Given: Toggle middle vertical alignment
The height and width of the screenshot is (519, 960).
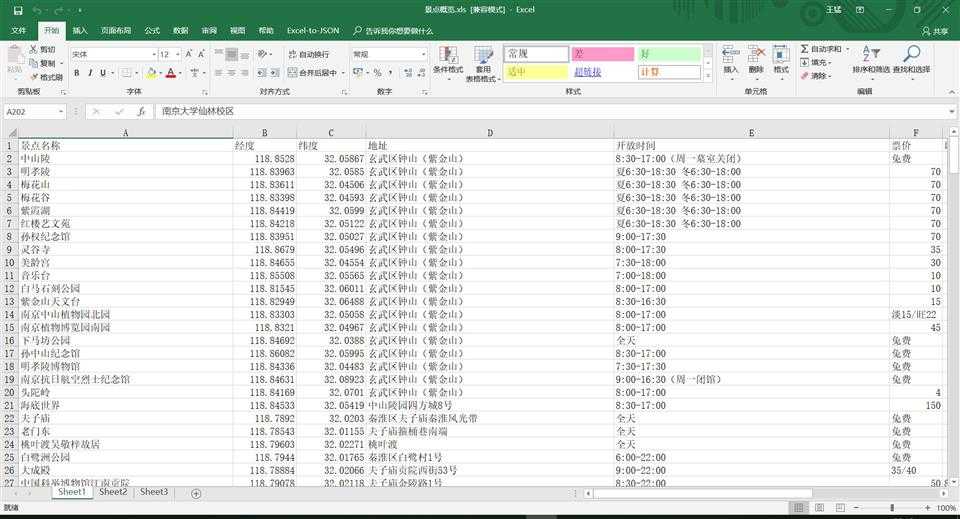Looking at the screenshot, I should coord(231,55).
